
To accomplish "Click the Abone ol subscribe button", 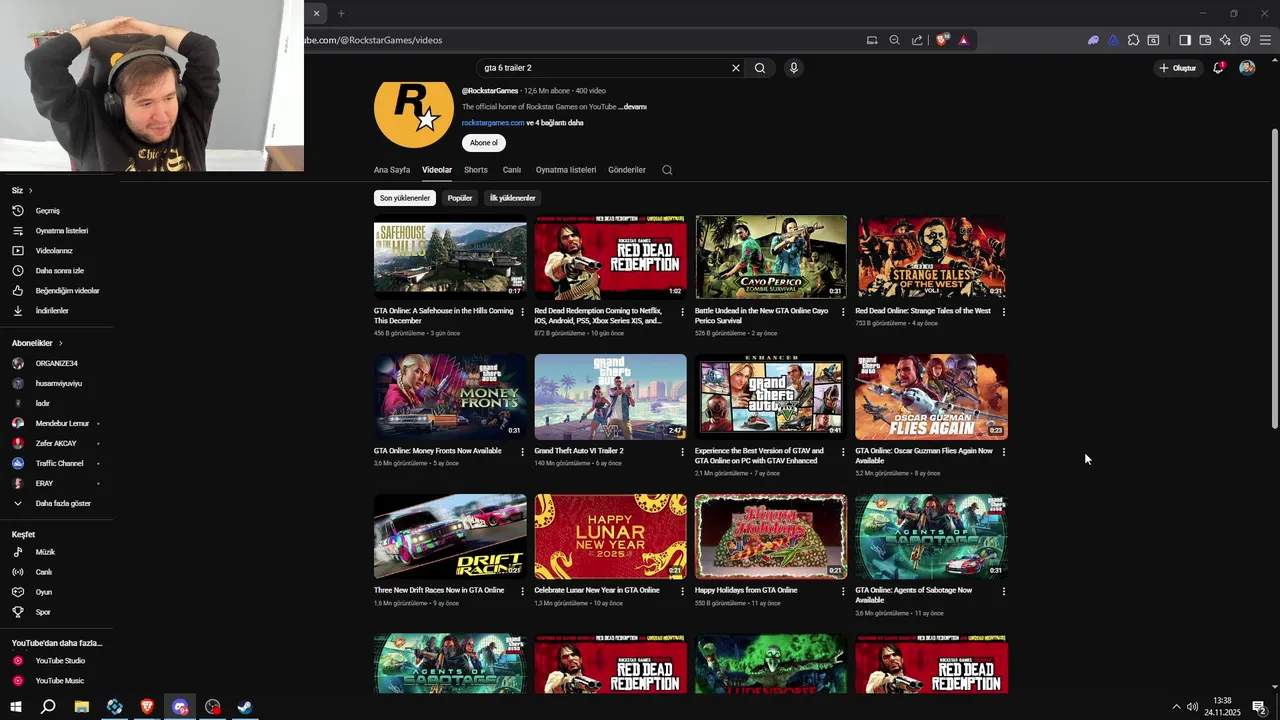I will coord(484,143).
